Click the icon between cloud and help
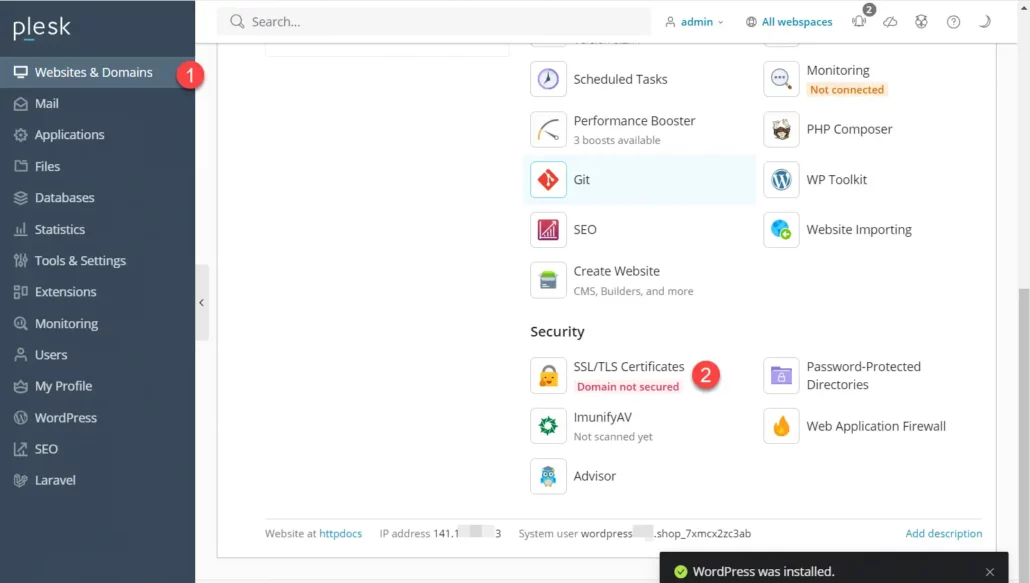1030x583 pixels. (x=922, y=22)
